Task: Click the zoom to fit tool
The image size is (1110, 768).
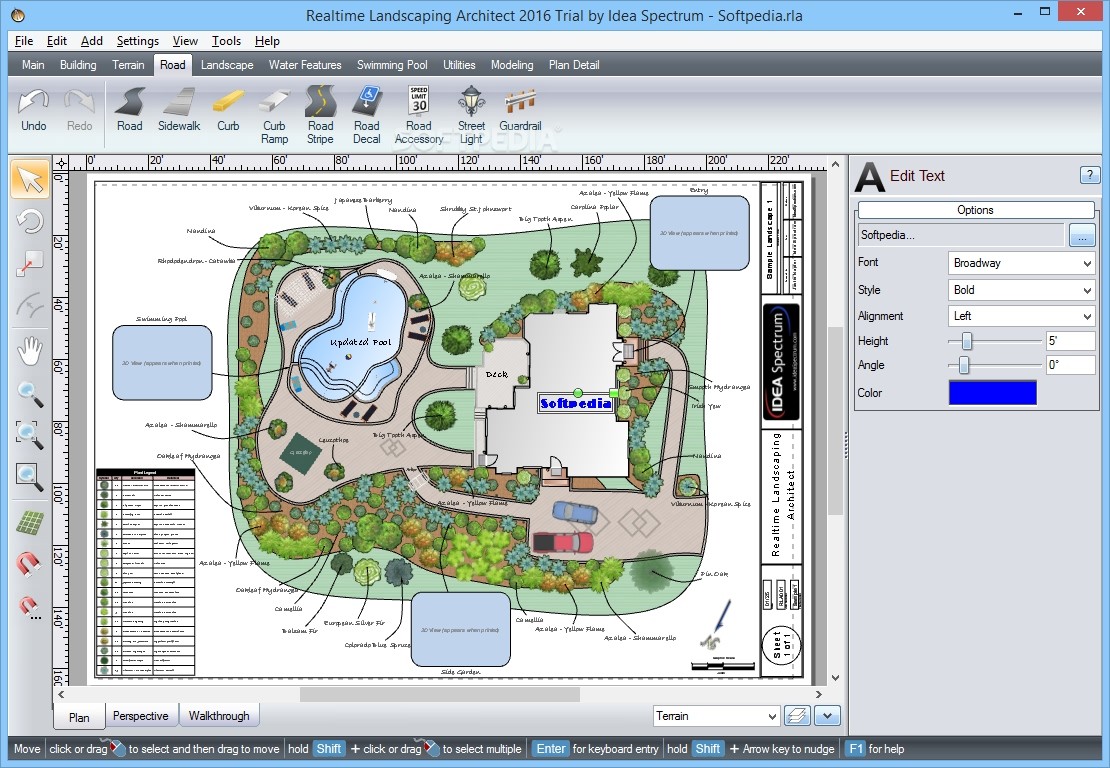Action: pos(30,476)
